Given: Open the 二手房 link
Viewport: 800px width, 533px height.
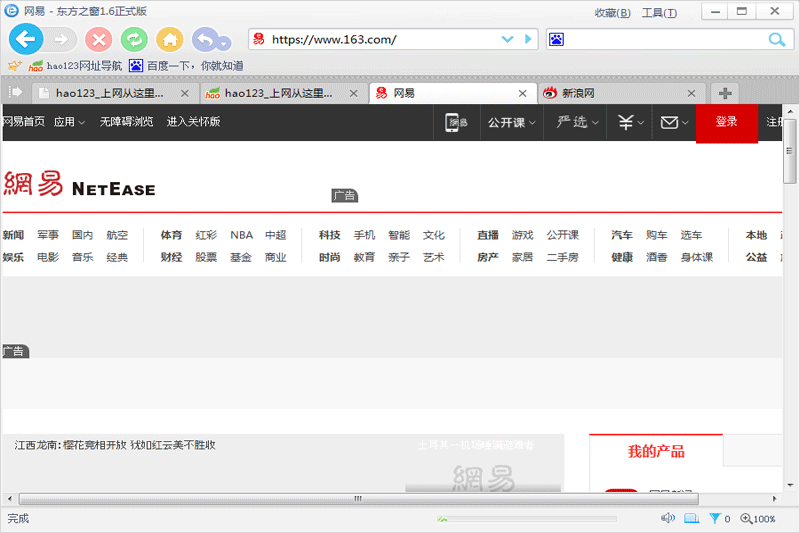Looking at the screenshot, I should [563, 258].
